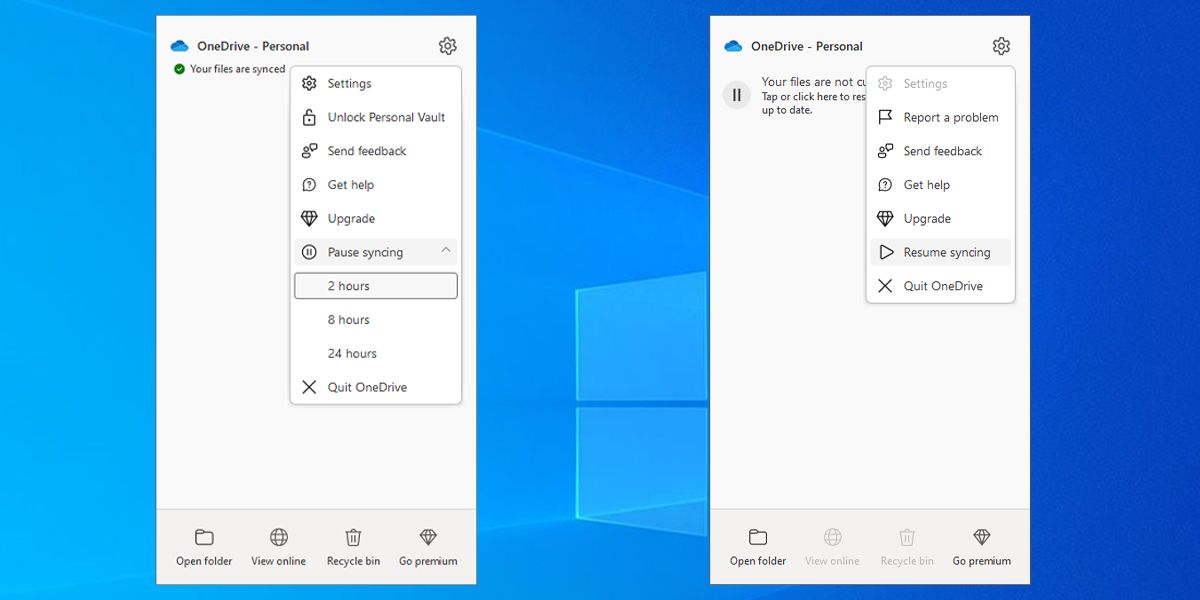This screenshot has height=600, width=1200.
Task: Click Open folder in left panel
Action: click(x=204, y=548)
